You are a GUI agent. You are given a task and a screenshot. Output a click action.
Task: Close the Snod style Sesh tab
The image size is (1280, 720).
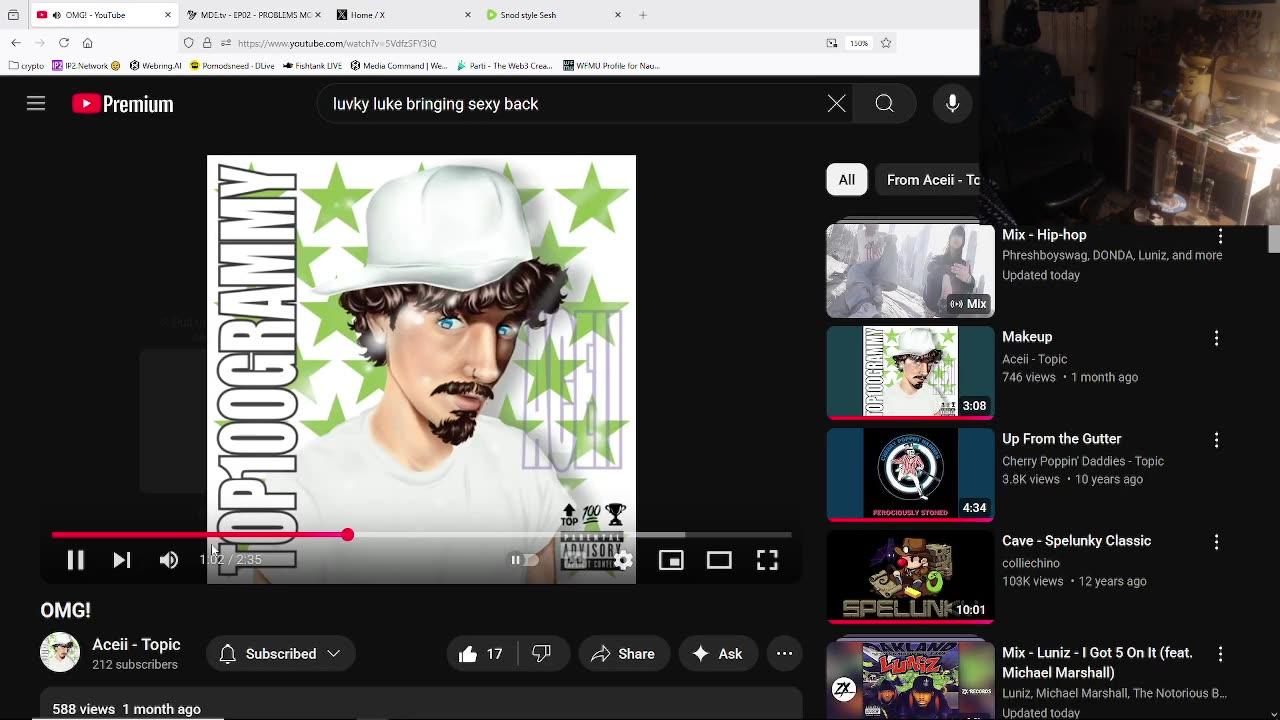point(617,15)
